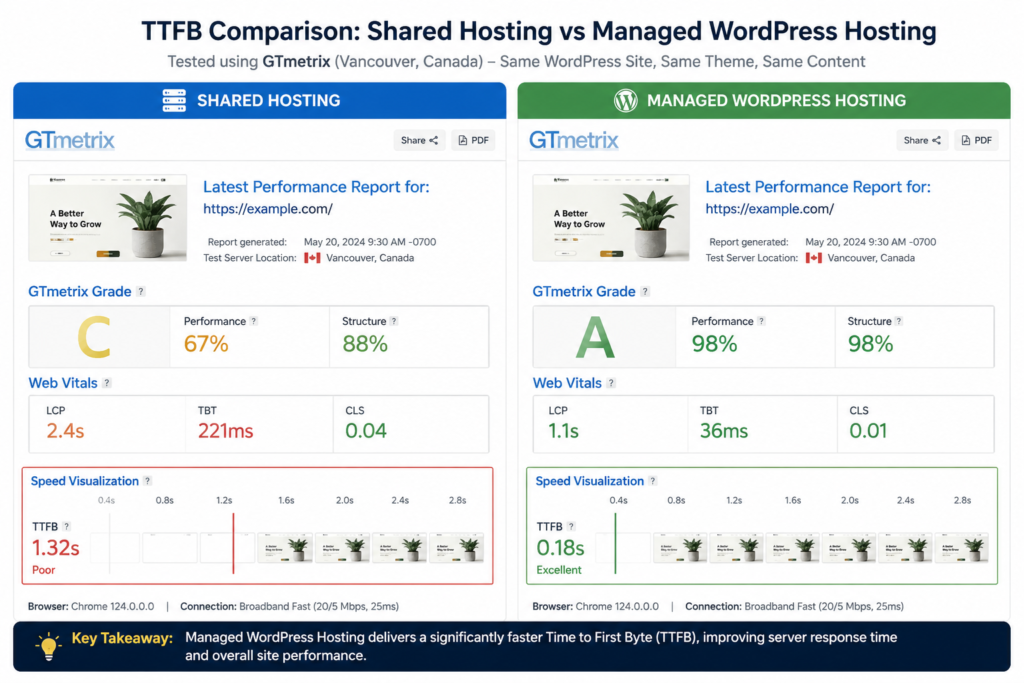1024x683 pixels.
Task: Click Web Vitals help icon, Managed WordPress
Action: coord(611,383)
